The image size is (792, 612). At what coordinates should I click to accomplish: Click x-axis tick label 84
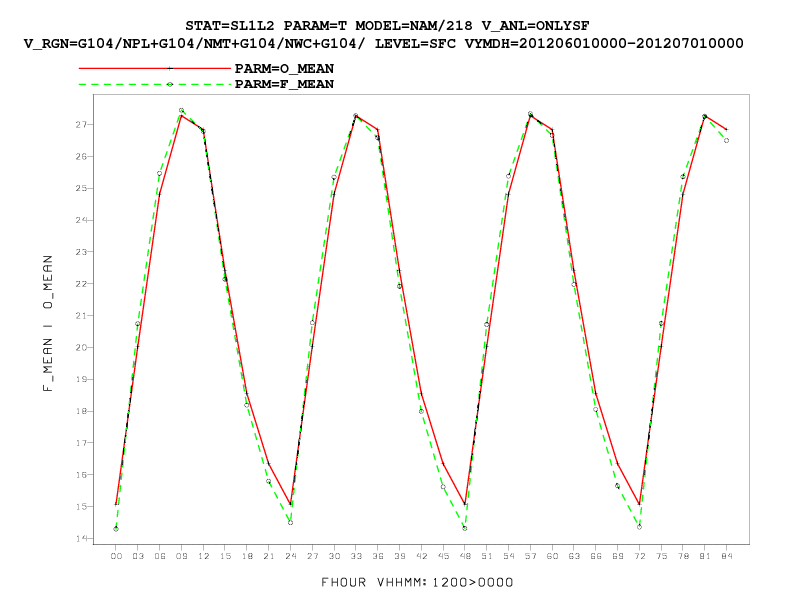(x=727, y=556)
